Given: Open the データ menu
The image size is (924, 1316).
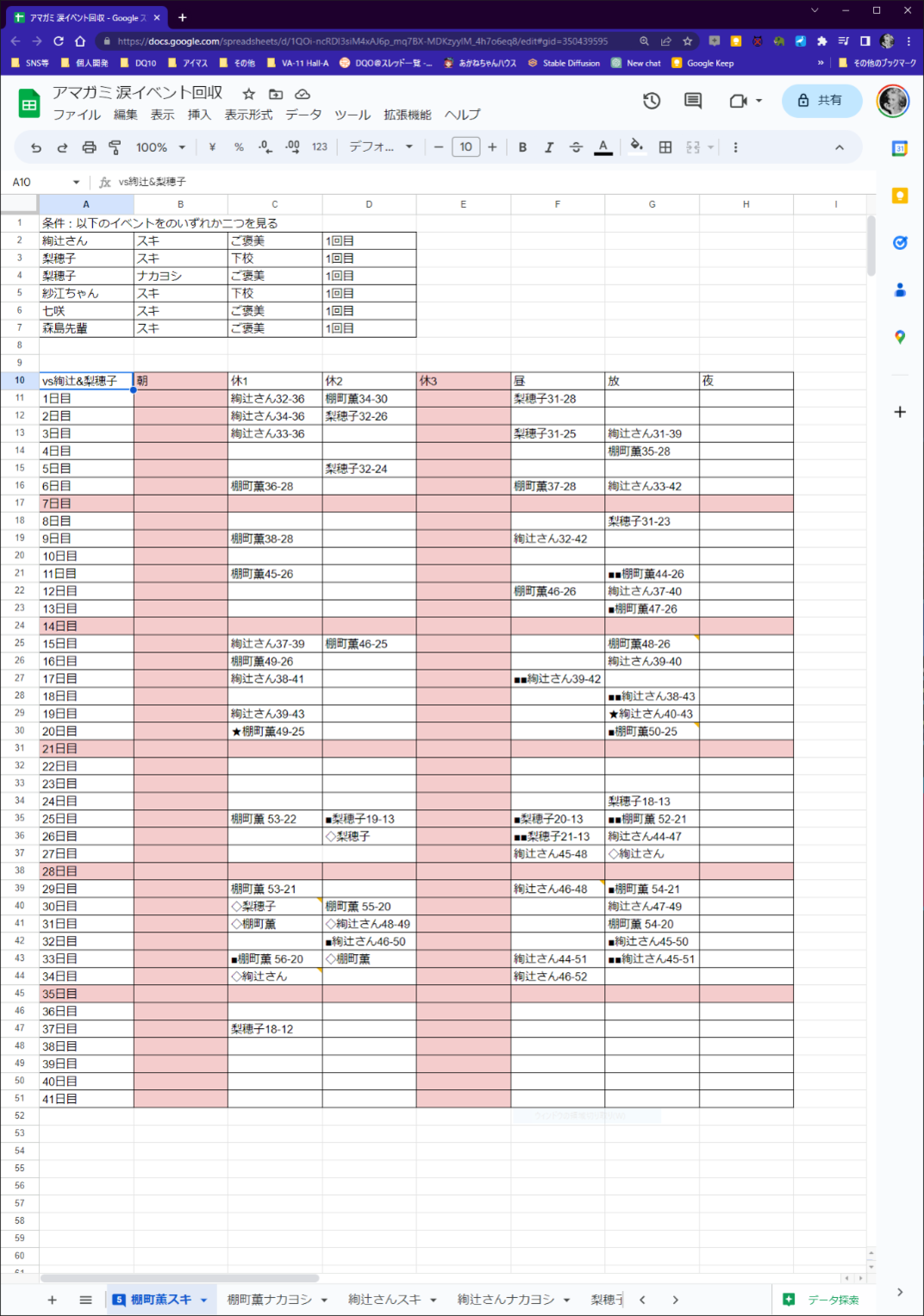Looking at the screenshot, I should tap(303, 115).
